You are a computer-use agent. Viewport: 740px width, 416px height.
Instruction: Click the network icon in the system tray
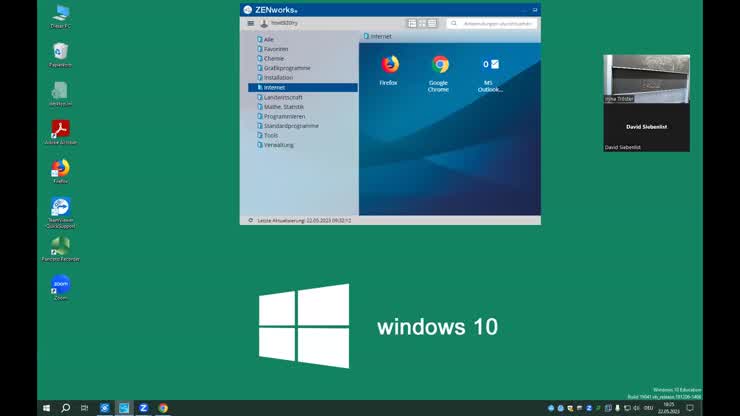[627, 408]
